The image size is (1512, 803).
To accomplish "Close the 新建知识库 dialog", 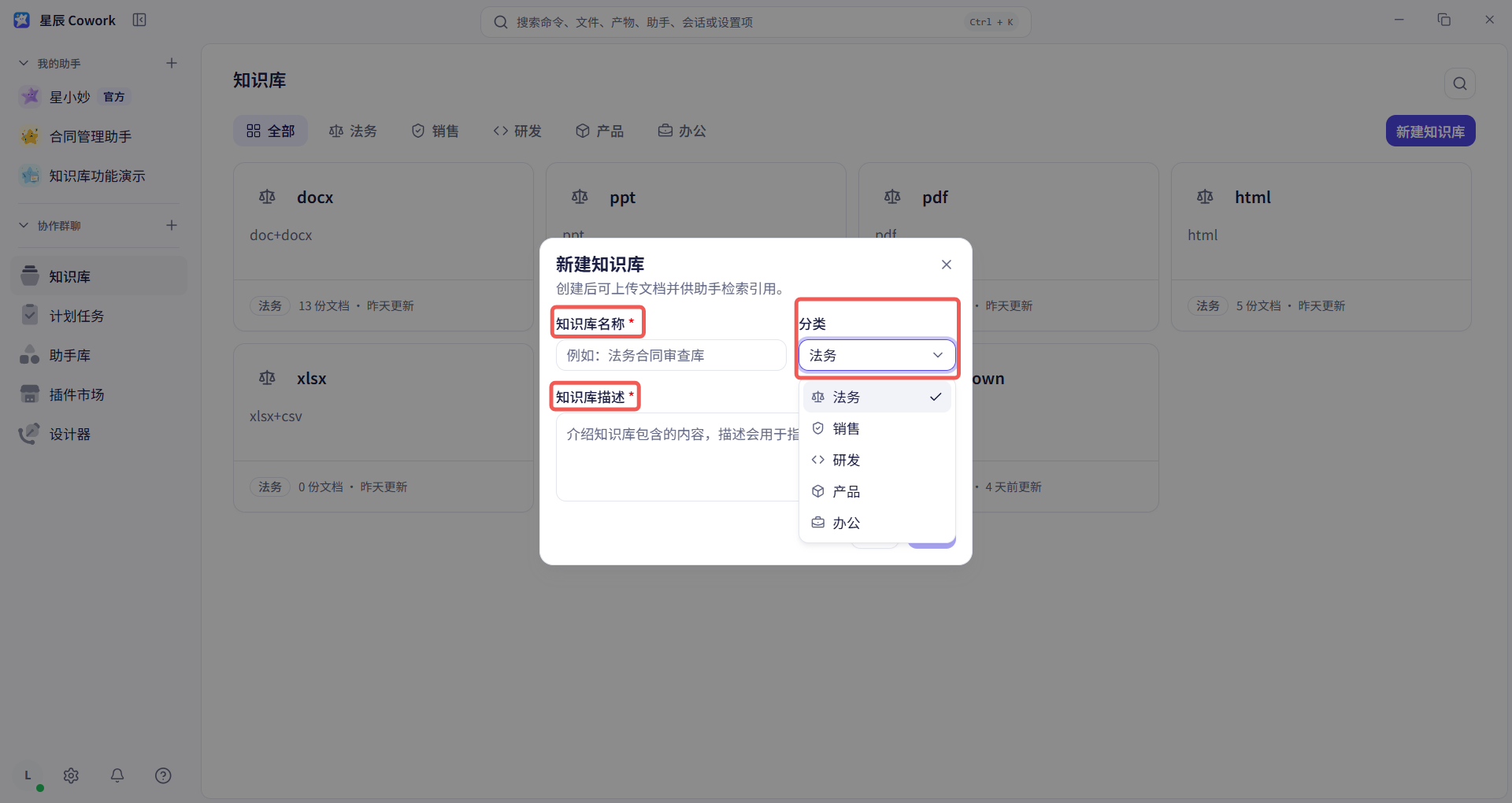I will [947, 265].
